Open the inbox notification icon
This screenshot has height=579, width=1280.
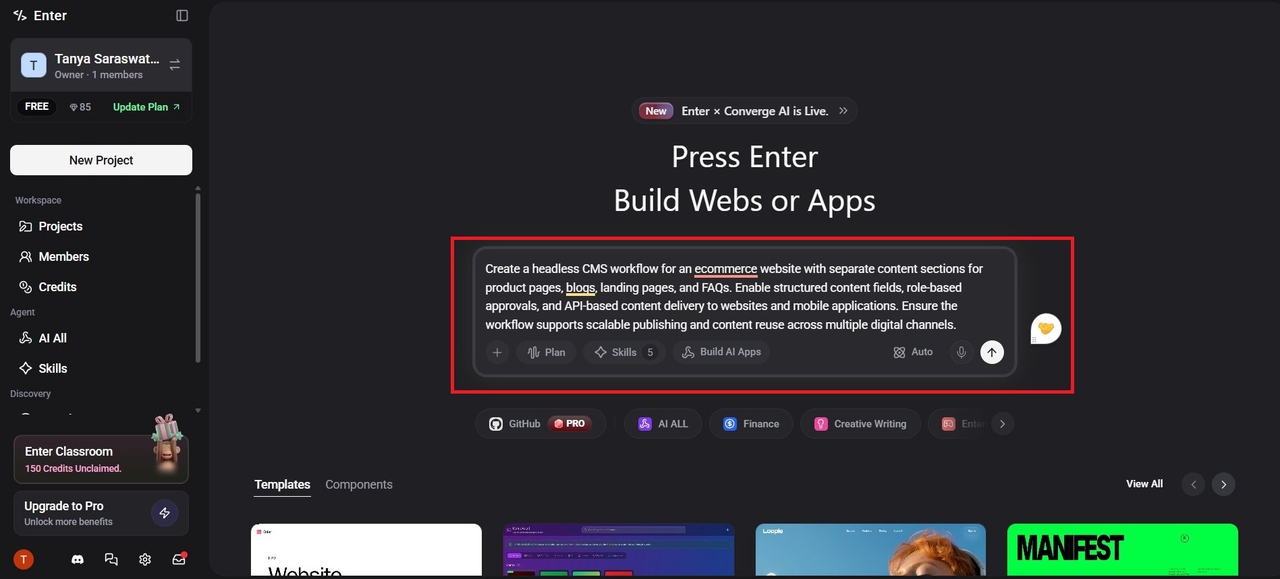179,559
